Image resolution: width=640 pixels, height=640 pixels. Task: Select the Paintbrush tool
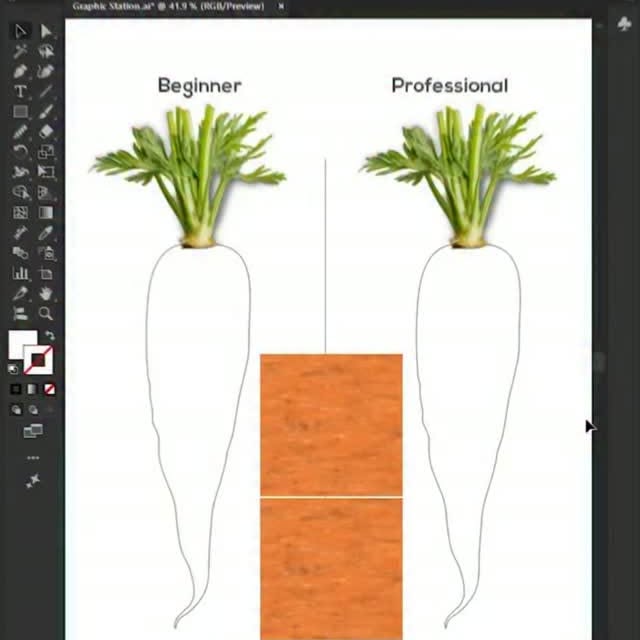[46, 111]
